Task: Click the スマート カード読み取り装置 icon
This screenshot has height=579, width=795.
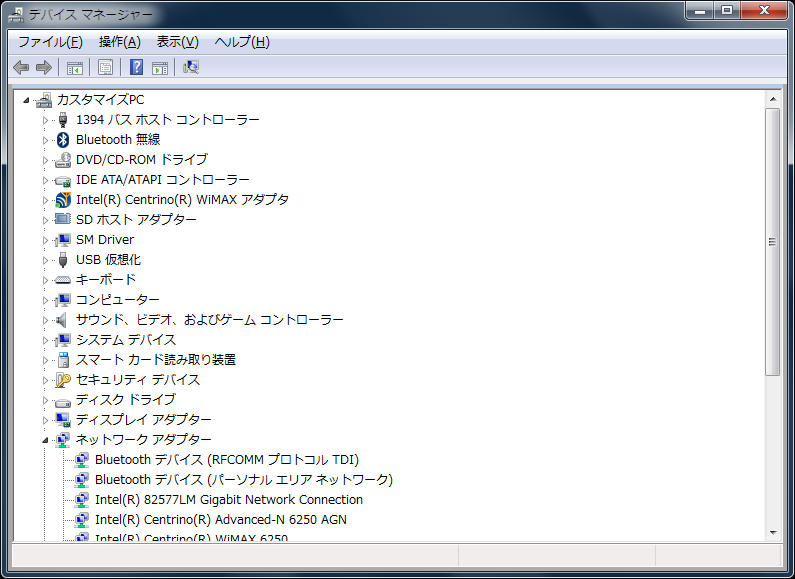Action: coord(63,360)
